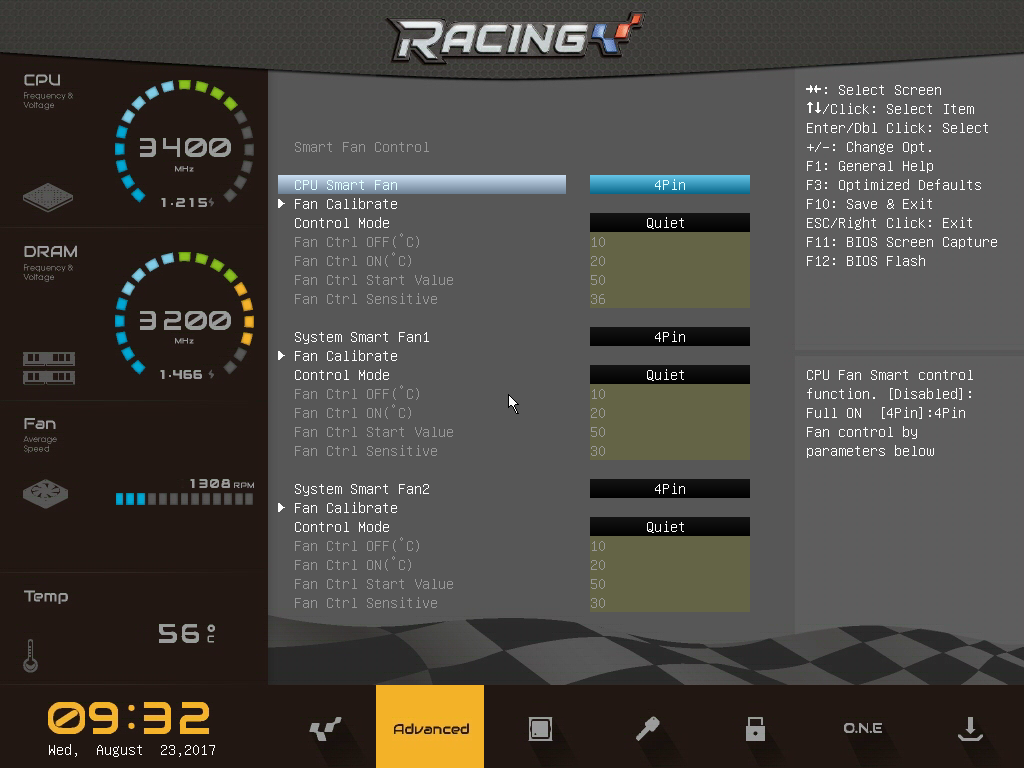Open Control Mode option under System Smart Fan1
The image size is (1024, 768).
[x=669, y=375]
